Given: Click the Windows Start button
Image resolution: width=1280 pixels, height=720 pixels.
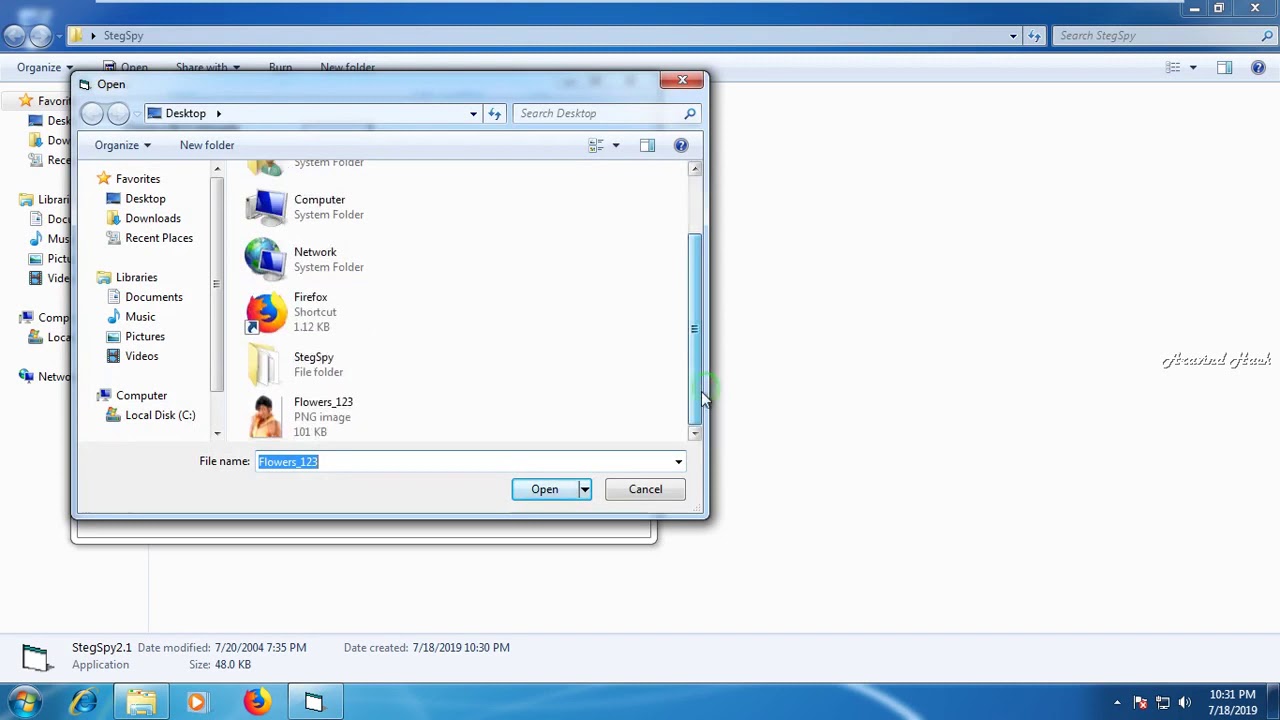Looking at the screenshot, I should point(24,702).
